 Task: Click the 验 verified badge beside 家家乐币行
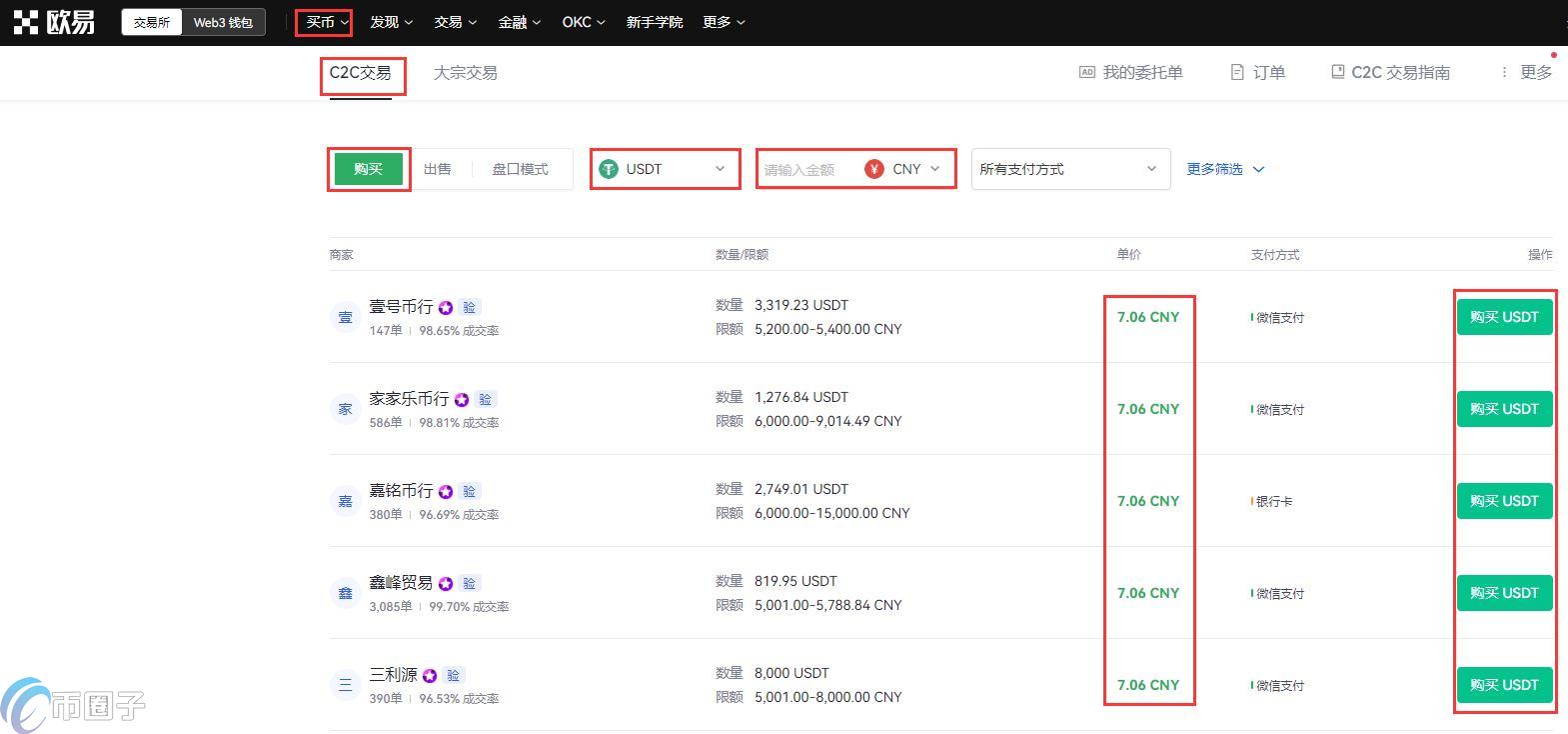click(x=485, y=399)
